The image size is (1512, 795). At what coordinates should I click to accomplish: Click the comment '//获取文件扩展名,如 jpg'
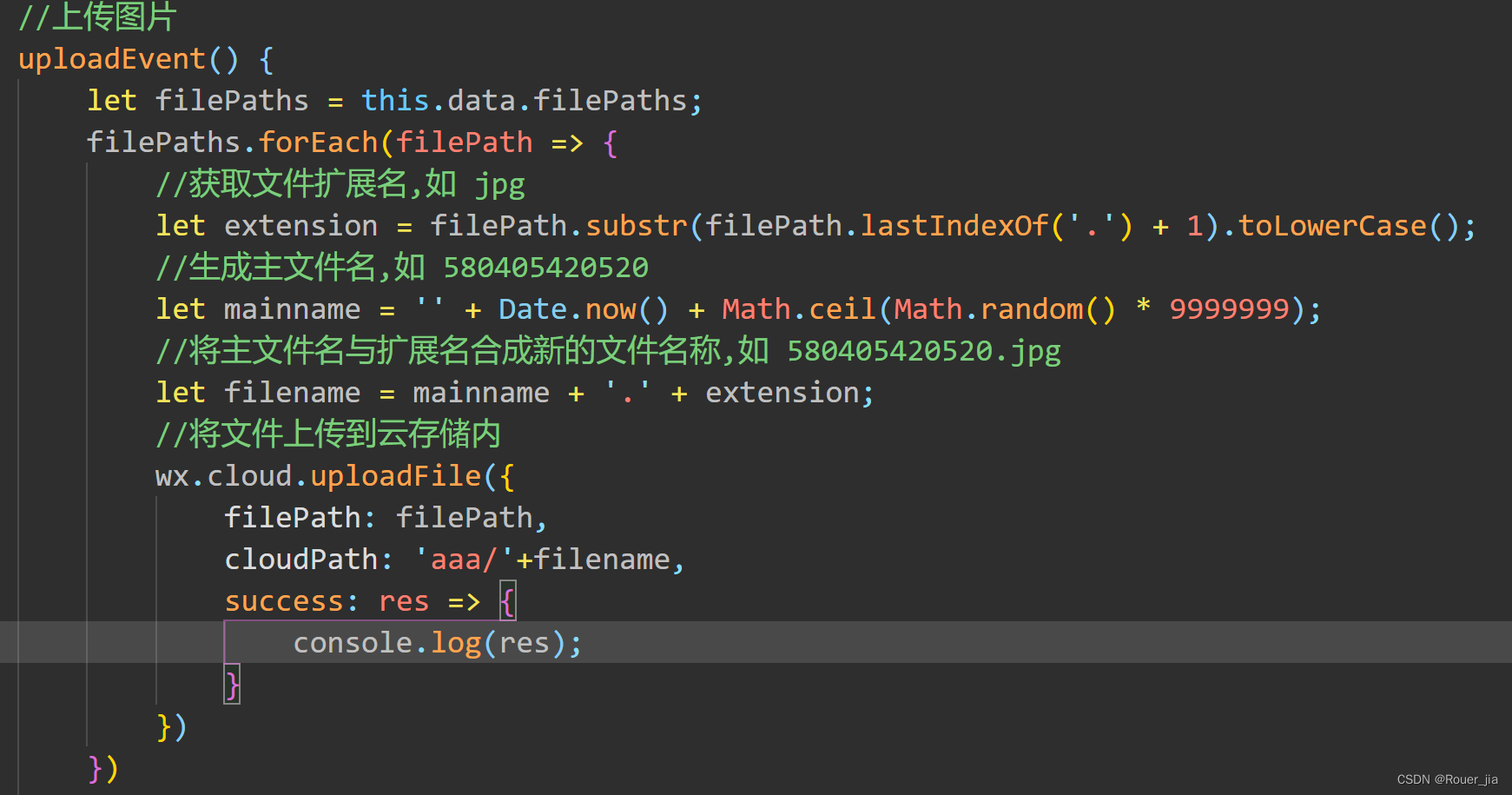point(340,184)
